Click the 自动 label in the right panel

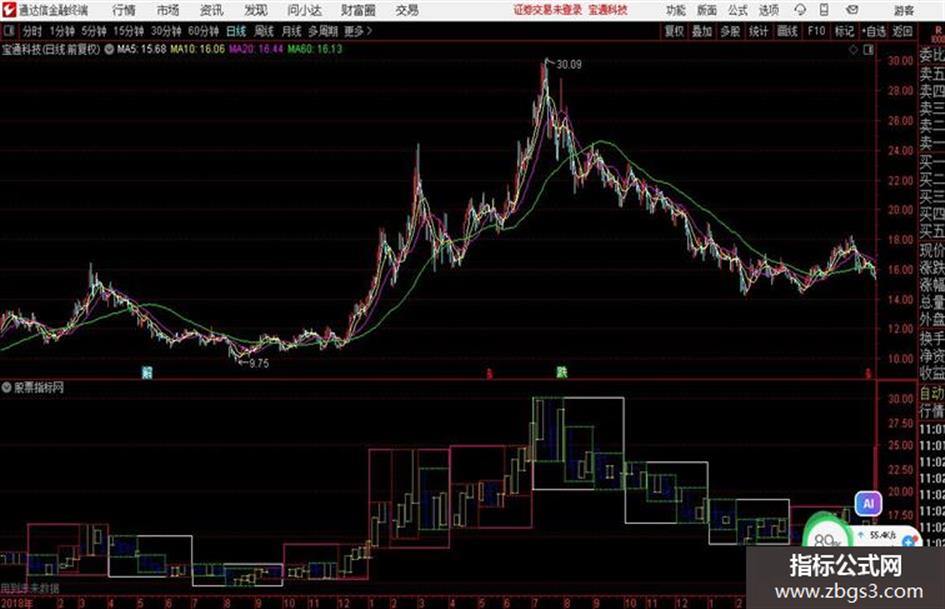(x=932, y=393)
